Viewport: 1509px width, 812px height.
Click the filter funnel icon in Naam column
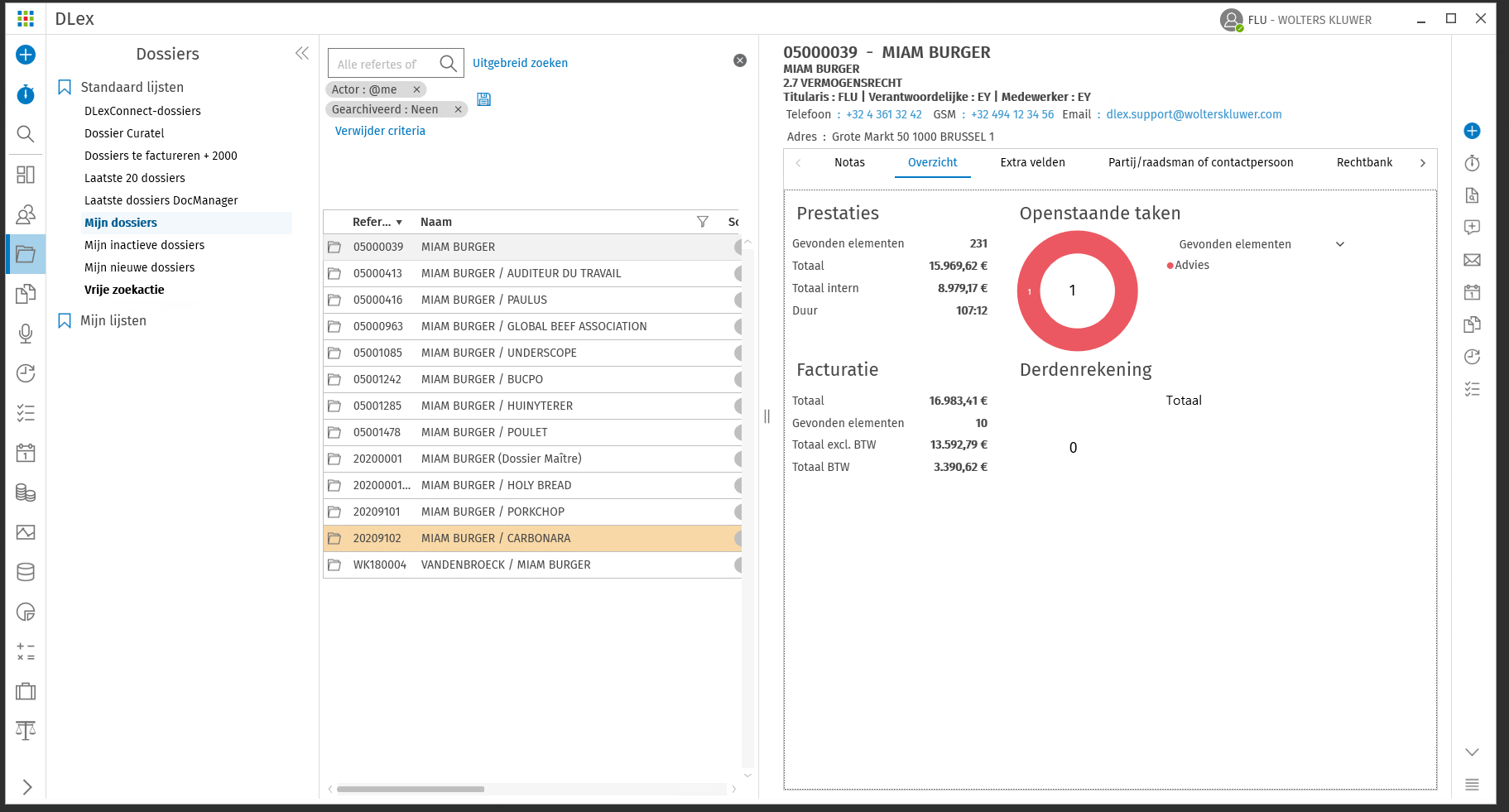point(702,222)
